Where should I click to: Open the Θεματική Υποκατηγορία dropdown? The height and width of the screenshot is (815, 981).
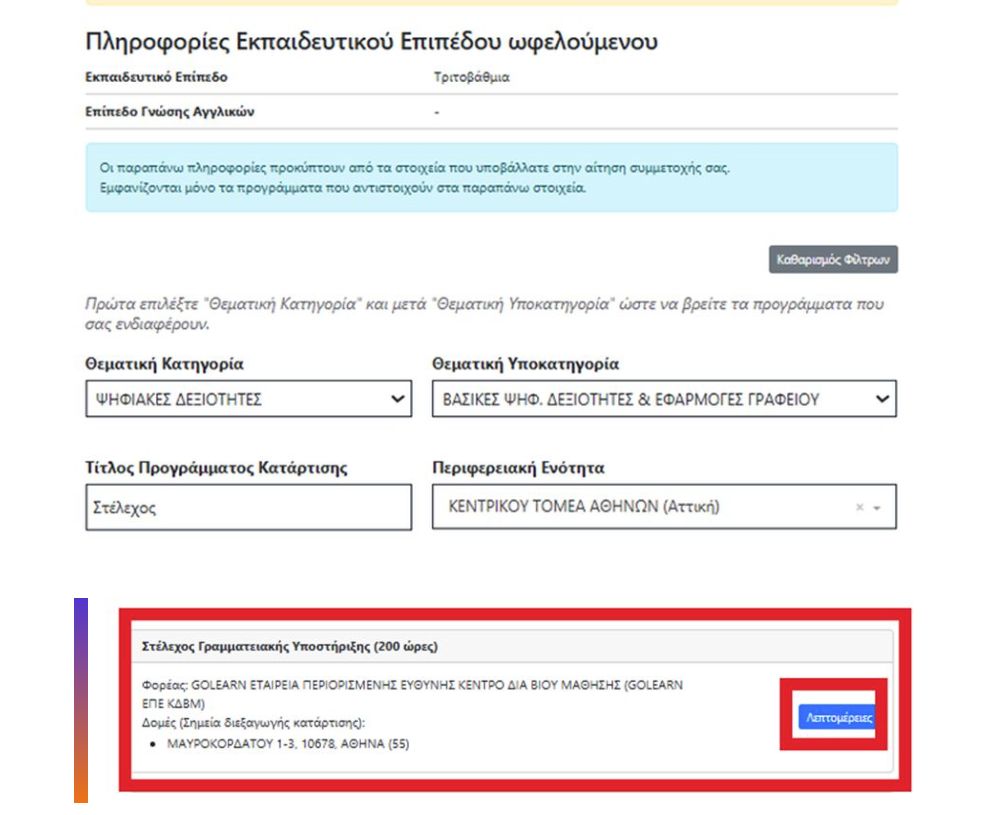664,398
